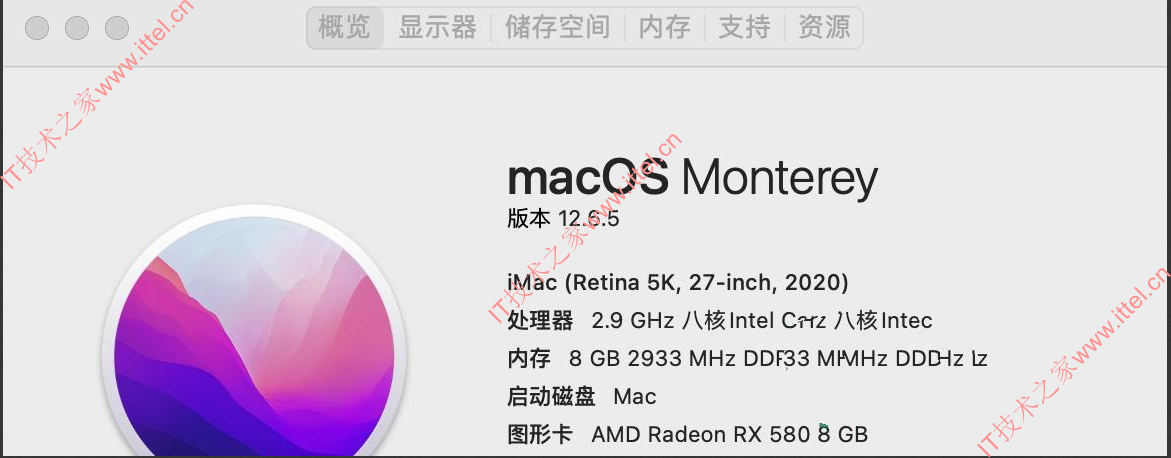Click the 处理器 label
This screenshot has width=1171, height=458.
point(540,321)
